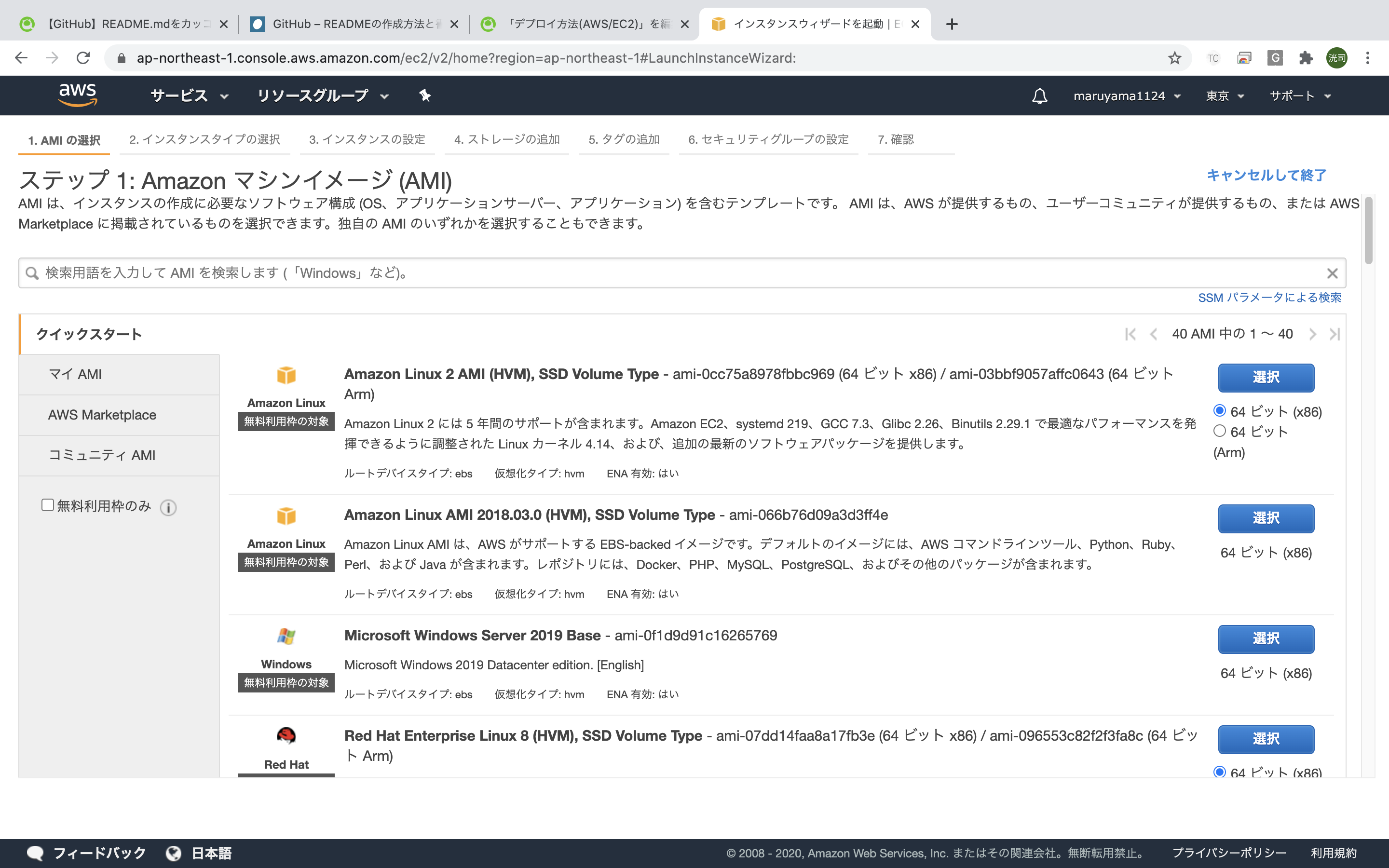1389x868 pixels.
Task: Open the コミュニティ AMI sidebar item
Action: coord(120,455)
